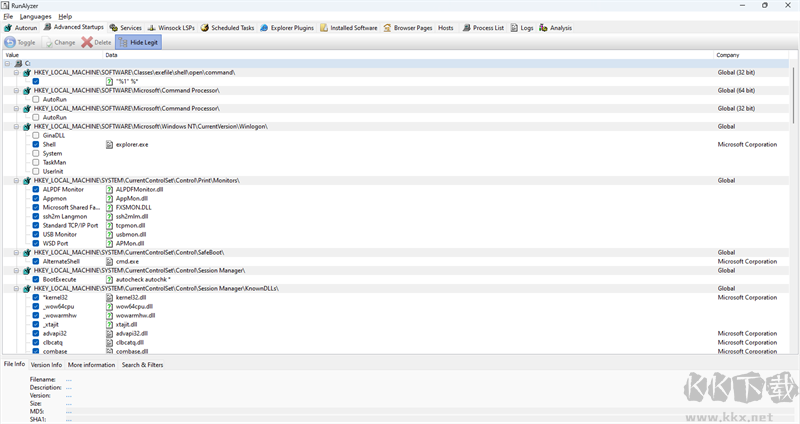
Task: Switch to the Logs tab
Action: click(522, 28)
